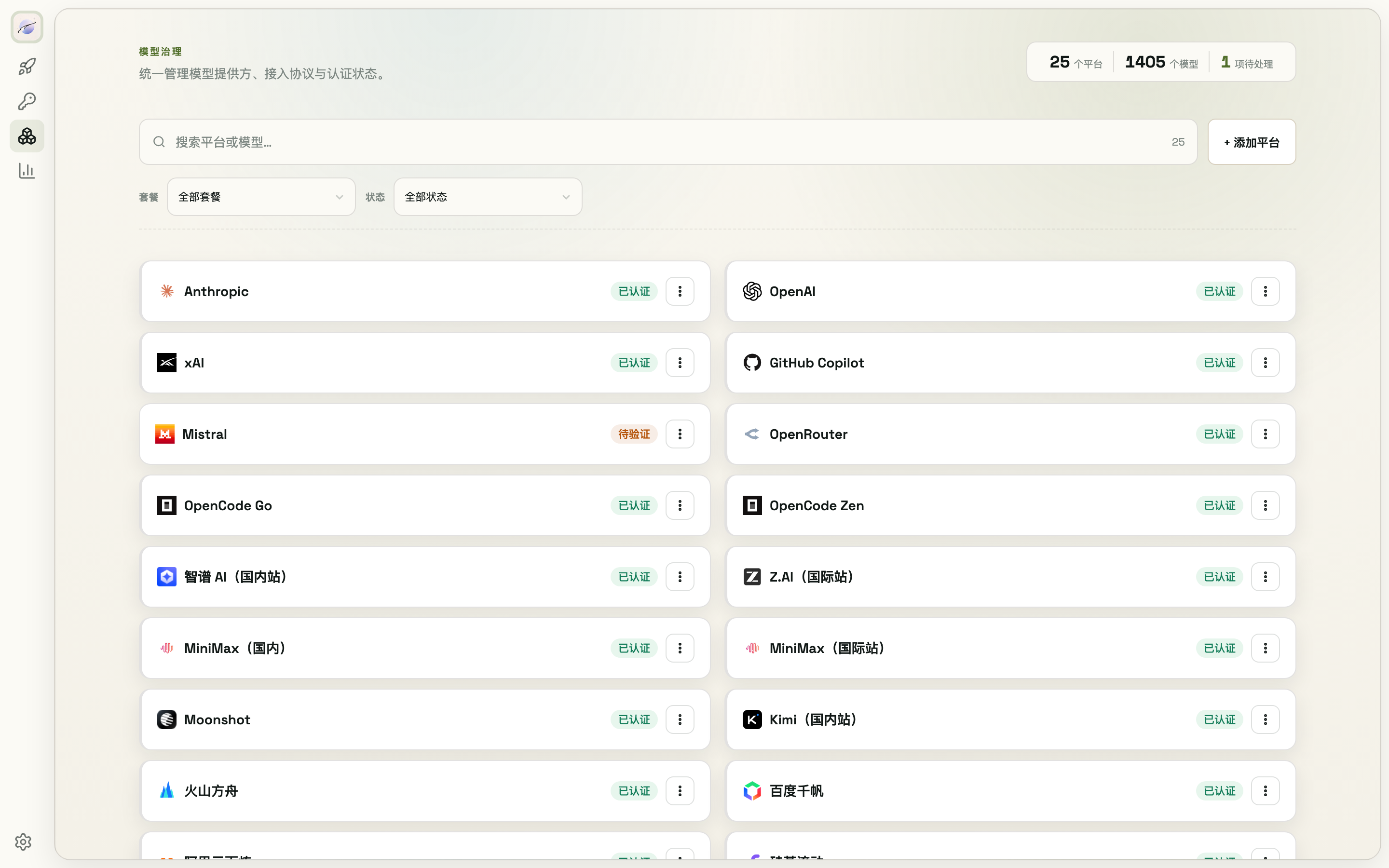Open the more menu for MiniMax（国内）

(680, 648)
